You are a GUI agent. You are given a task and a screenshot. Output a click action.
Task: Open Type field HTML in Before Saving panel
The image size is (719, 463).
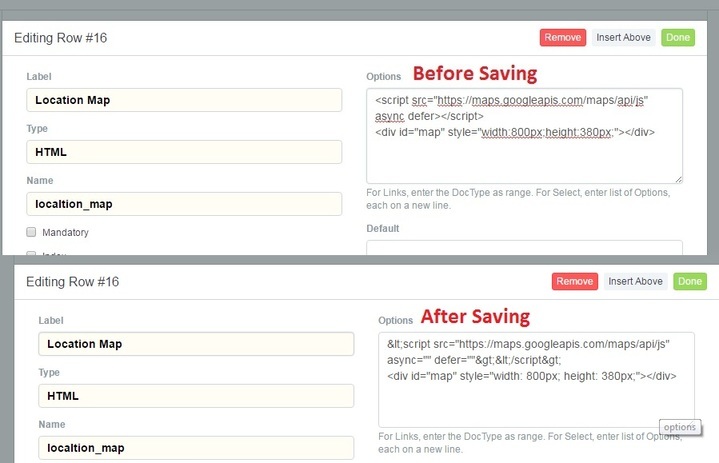pyautogui.click(x=184, y=152)
